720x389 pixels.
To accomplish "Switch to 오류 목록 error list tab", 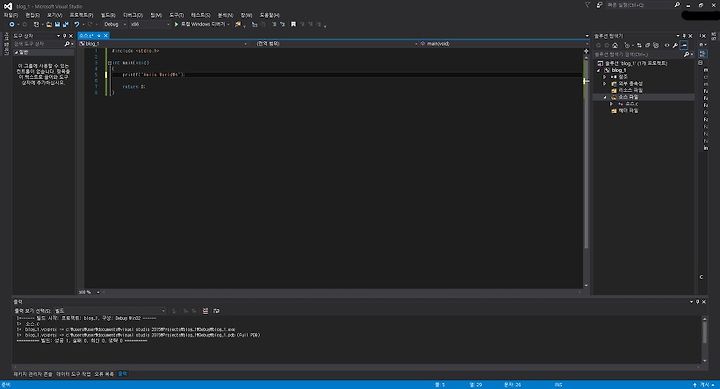I will point(104,374).
